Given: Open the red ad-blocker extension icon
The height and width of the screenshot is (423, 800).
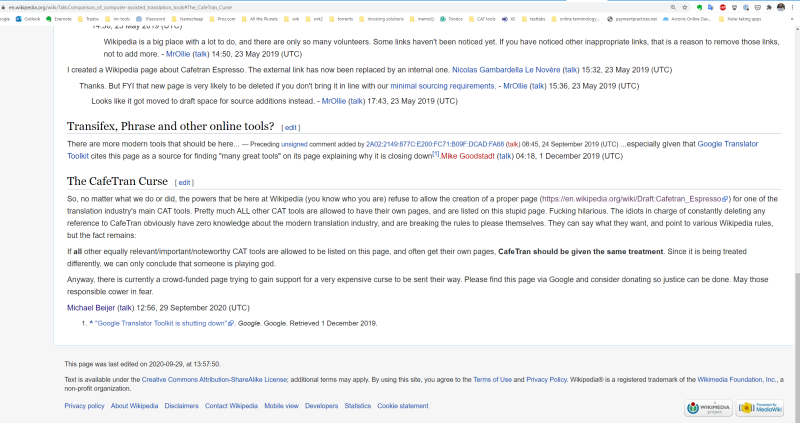Looking at the screenshot, I should point(722,7).
